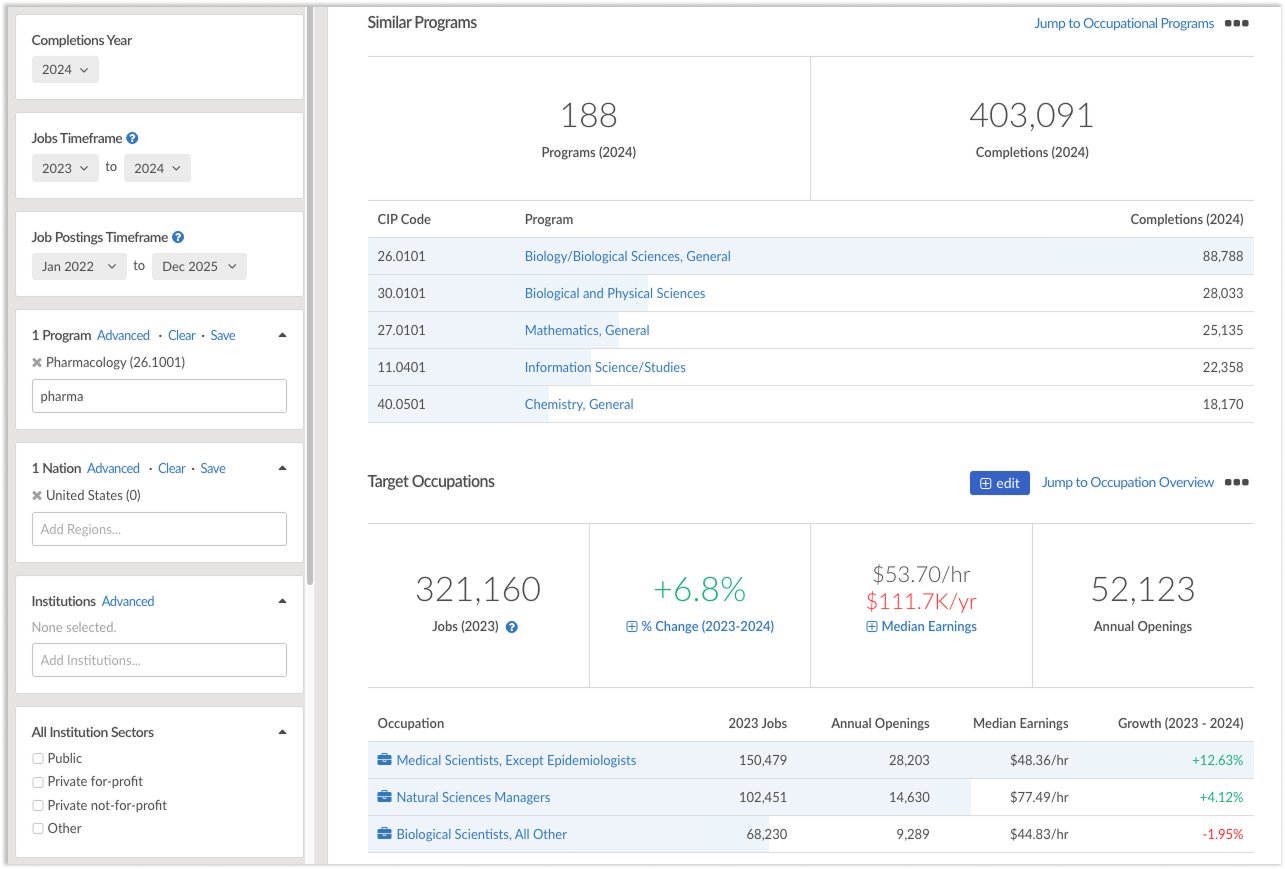Click the Jobs Timeframe help icon
1285x869 pixels.
coord(132,139)
